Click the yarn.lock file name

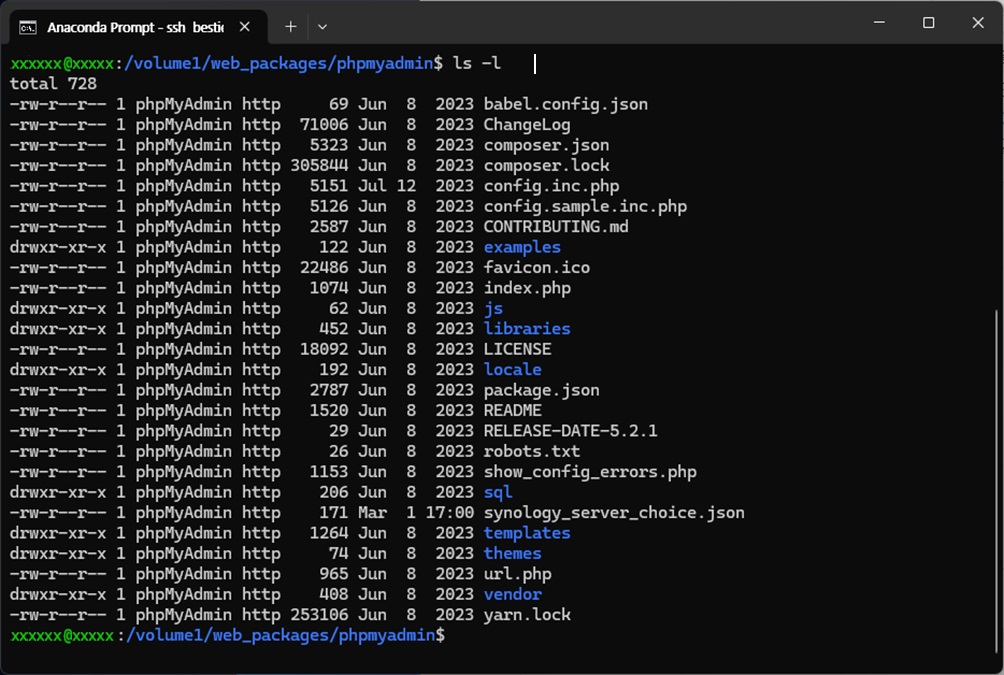coord(527,615)
